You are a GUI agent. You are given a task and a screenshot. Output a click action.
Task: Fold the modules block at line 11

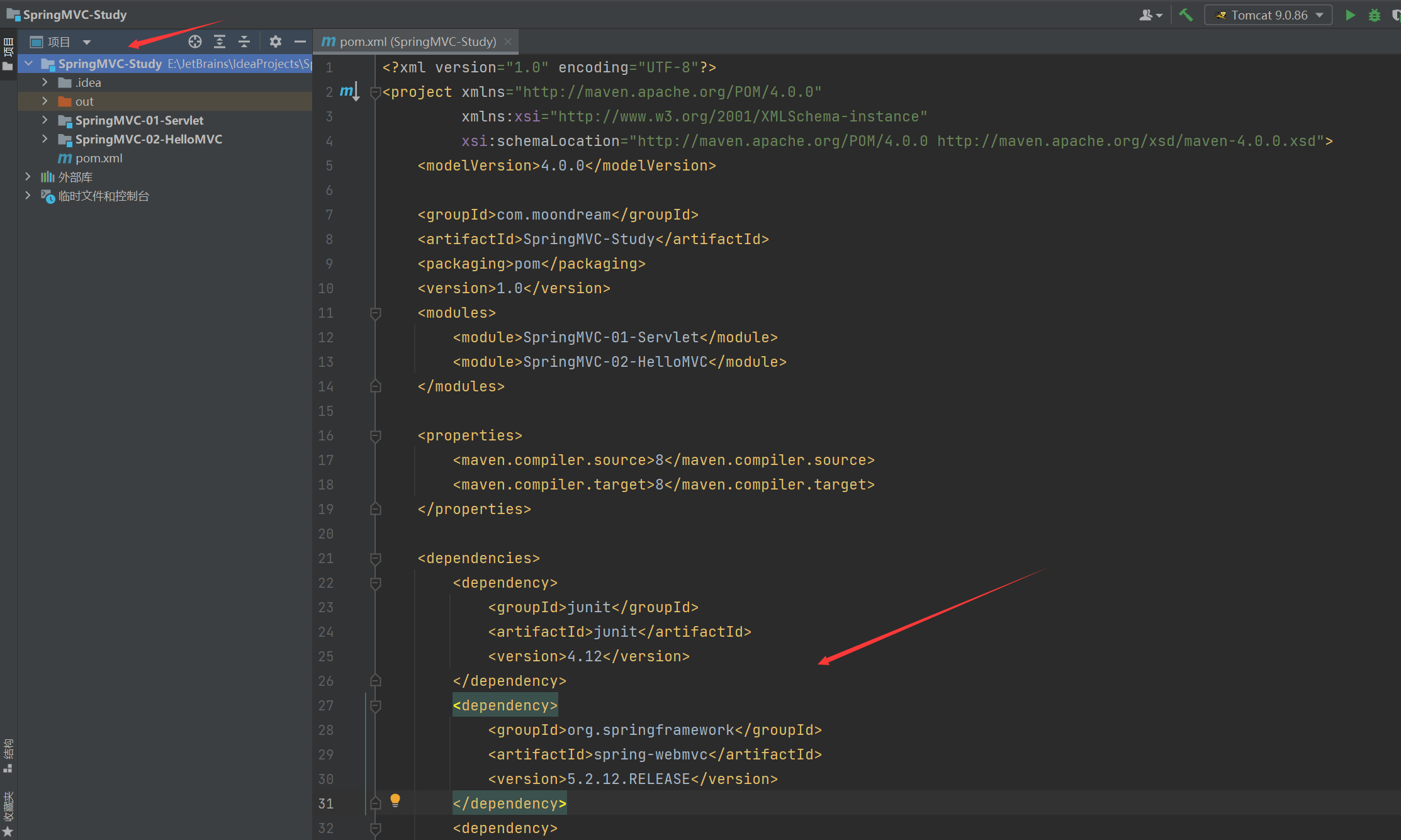tap(376, 313)
